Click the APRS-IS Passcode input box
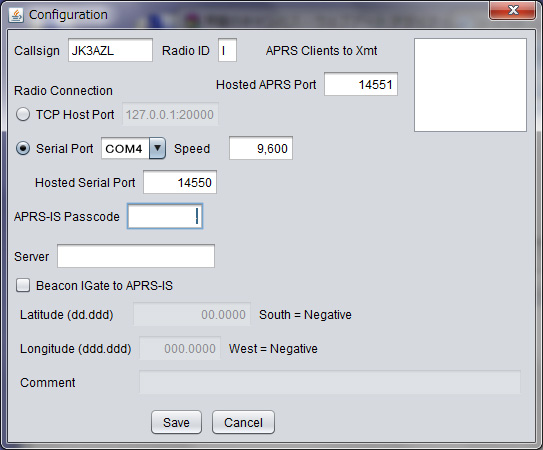Viewport: 543px width, 450px height. point(165,217)
